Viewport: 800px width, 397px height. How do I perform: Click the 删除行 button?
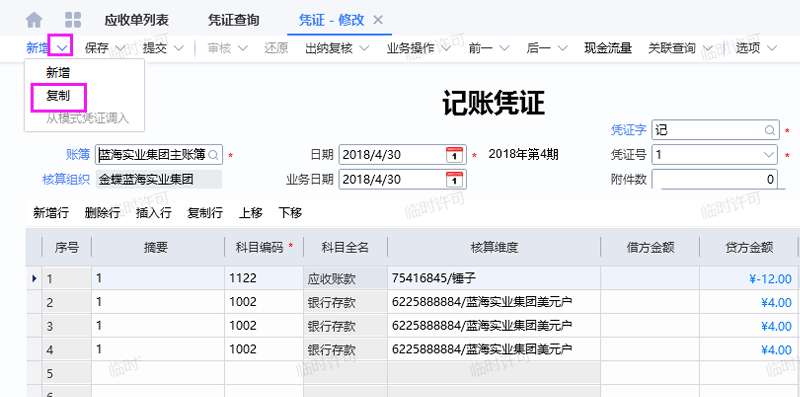tap(103, 213)
